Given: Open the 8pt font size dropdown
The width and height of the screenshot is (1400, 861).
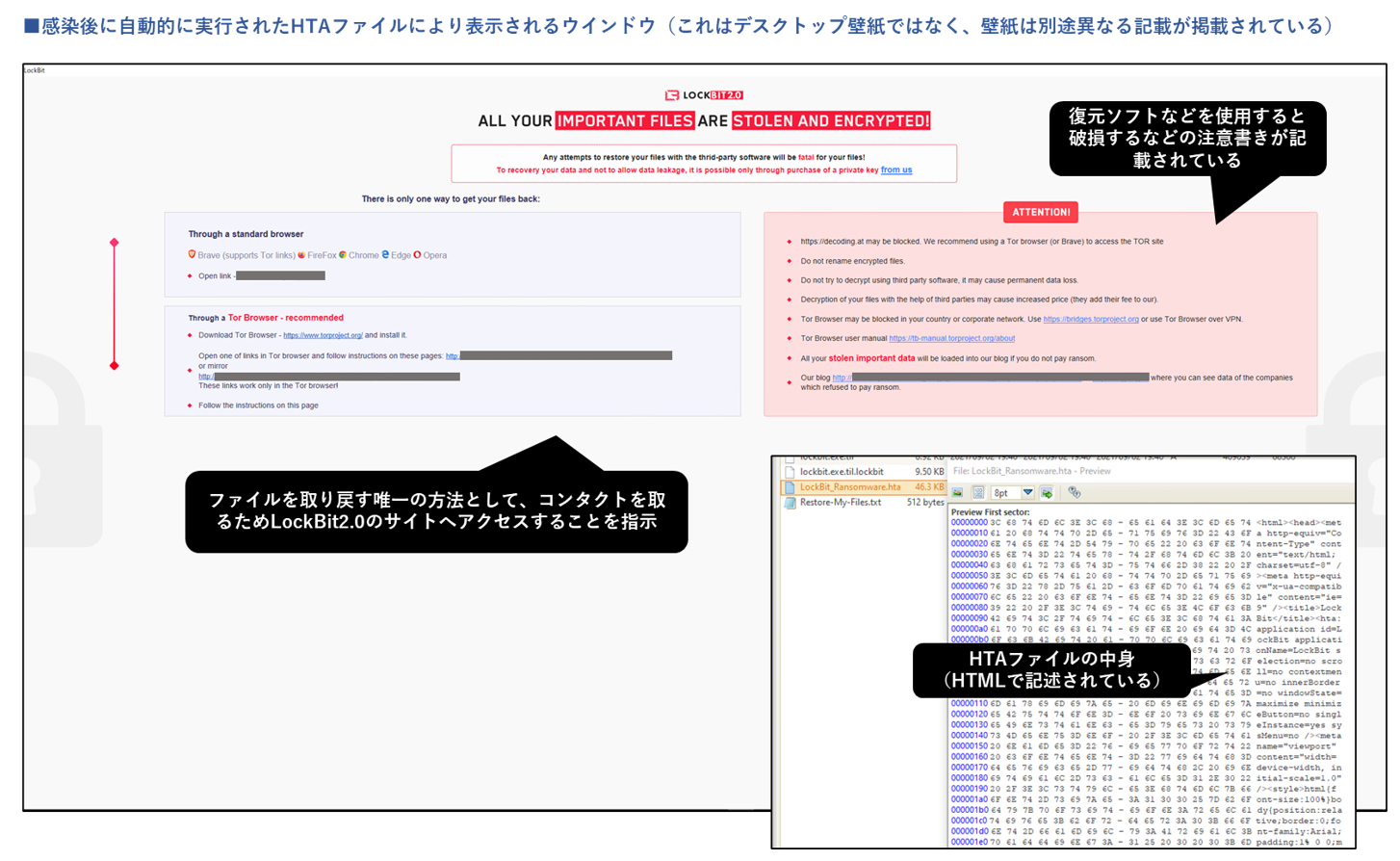Looking at the screenshot, I should [1027, 493].
